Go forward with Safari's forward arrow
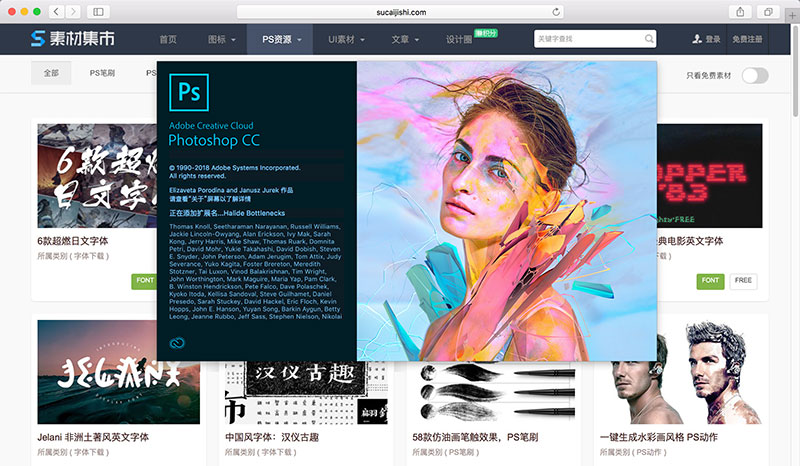The image size is (800, 466). pyautogui.click(x=73, y=12)
